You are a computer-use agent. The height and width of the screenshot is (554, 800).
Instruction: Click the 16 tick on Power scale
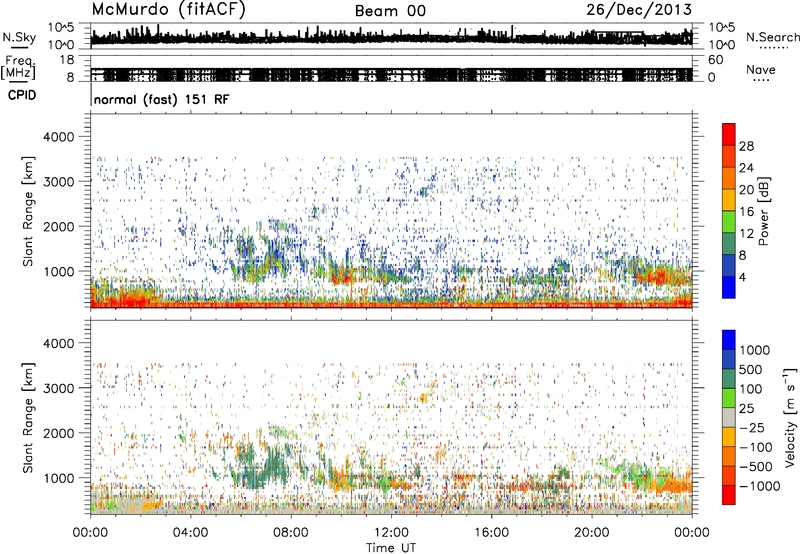click(x=746, y=212)
